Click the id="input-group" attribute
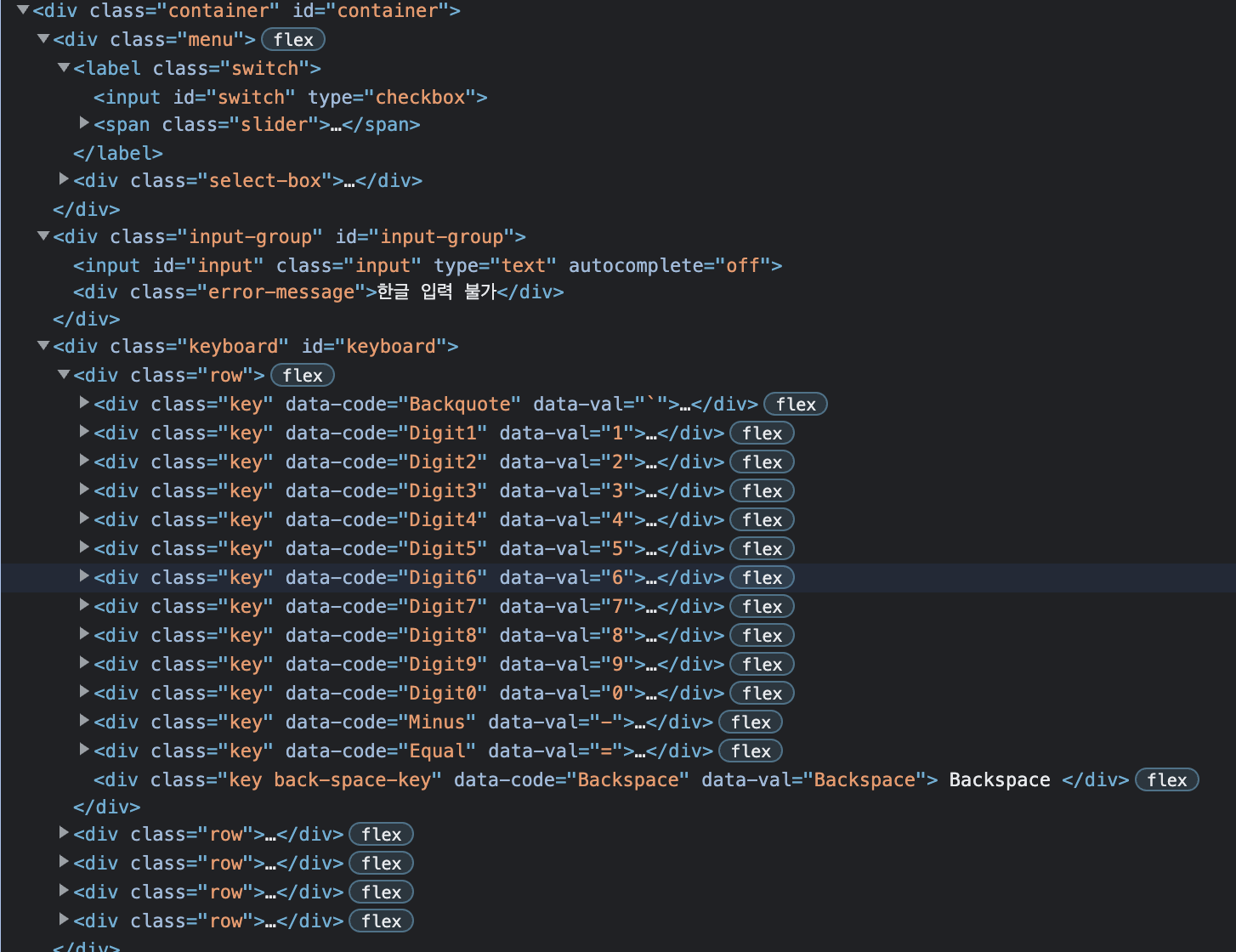This screenshot has height=952, width=1236. [x=425, y=236]
